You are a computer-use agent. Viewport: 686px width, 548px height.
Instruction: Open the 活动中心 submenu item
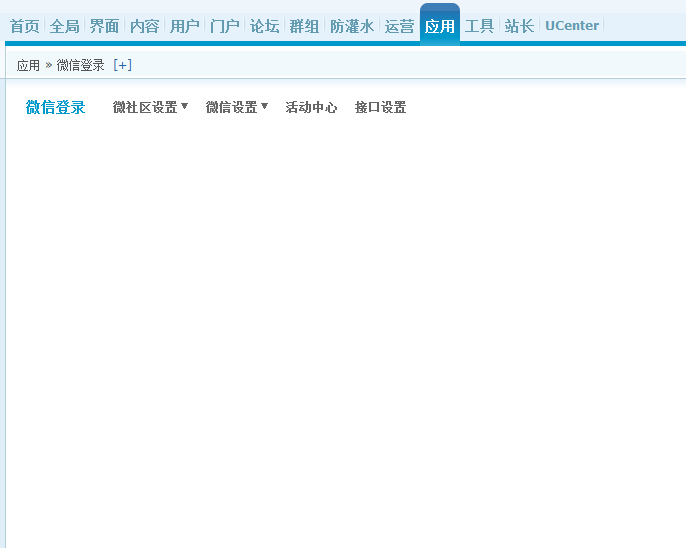tap(312, 107)
